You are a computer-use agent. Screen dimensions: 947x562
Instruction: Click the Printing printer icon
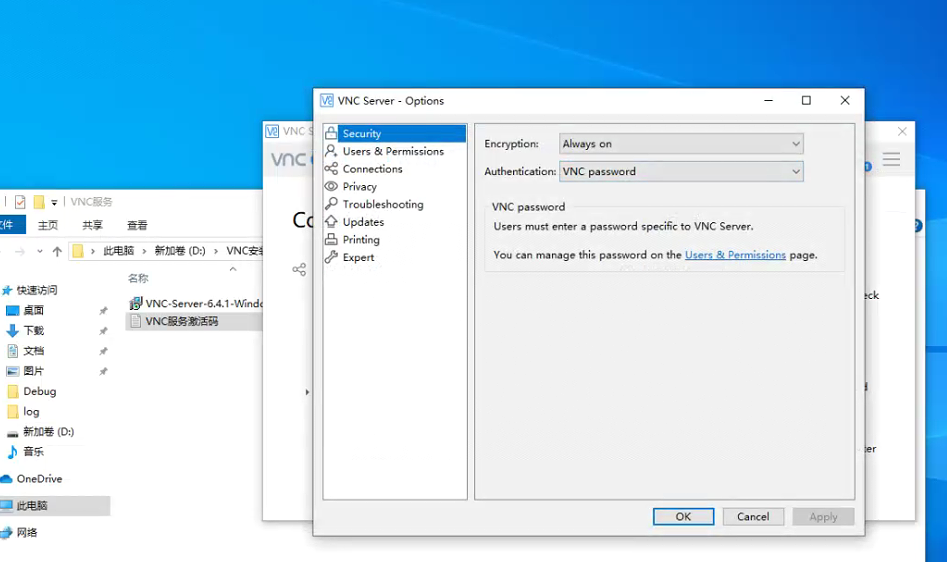[331, 239]
